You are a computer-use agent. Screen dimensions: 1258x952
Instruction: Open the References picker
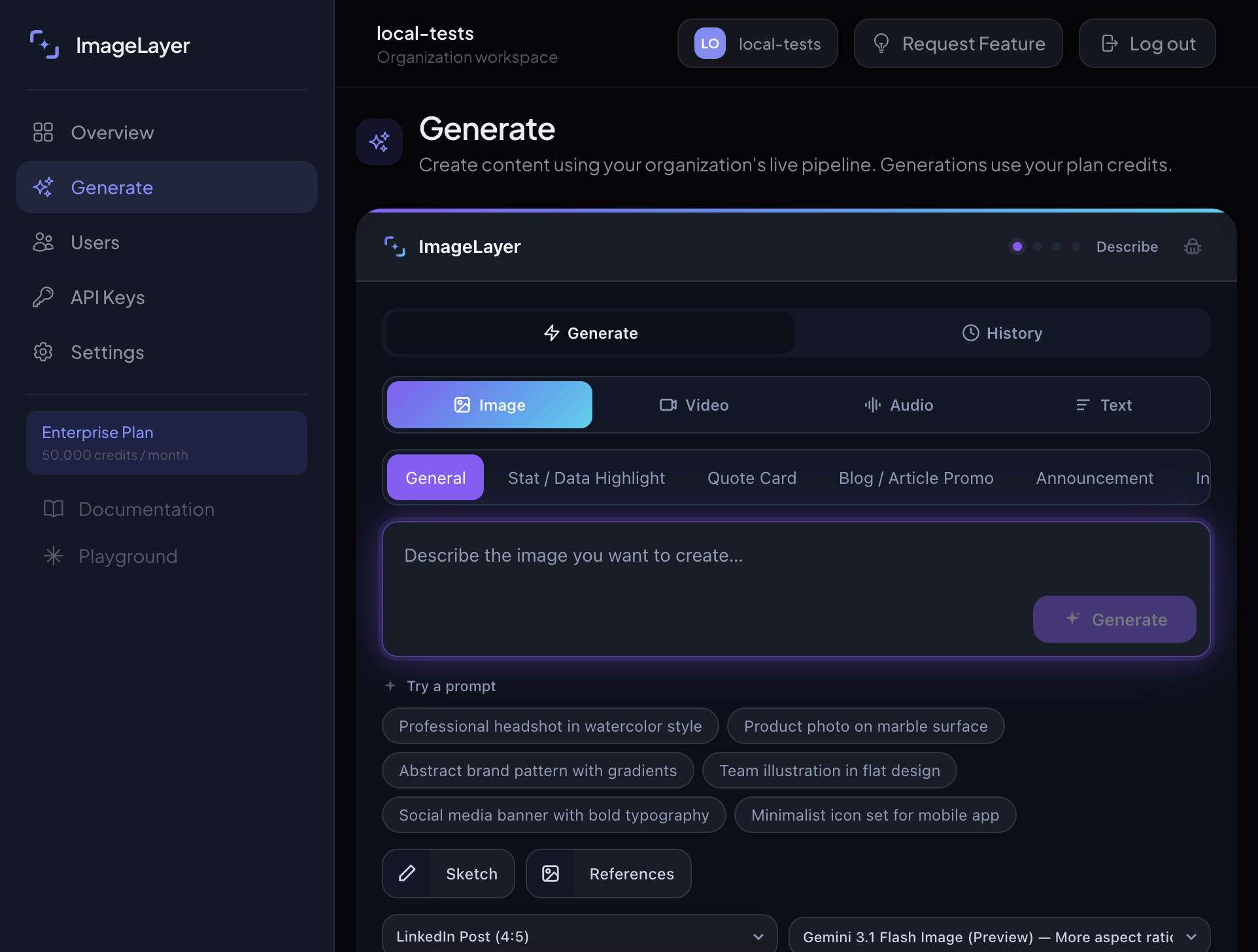click(x=609, y=874)
